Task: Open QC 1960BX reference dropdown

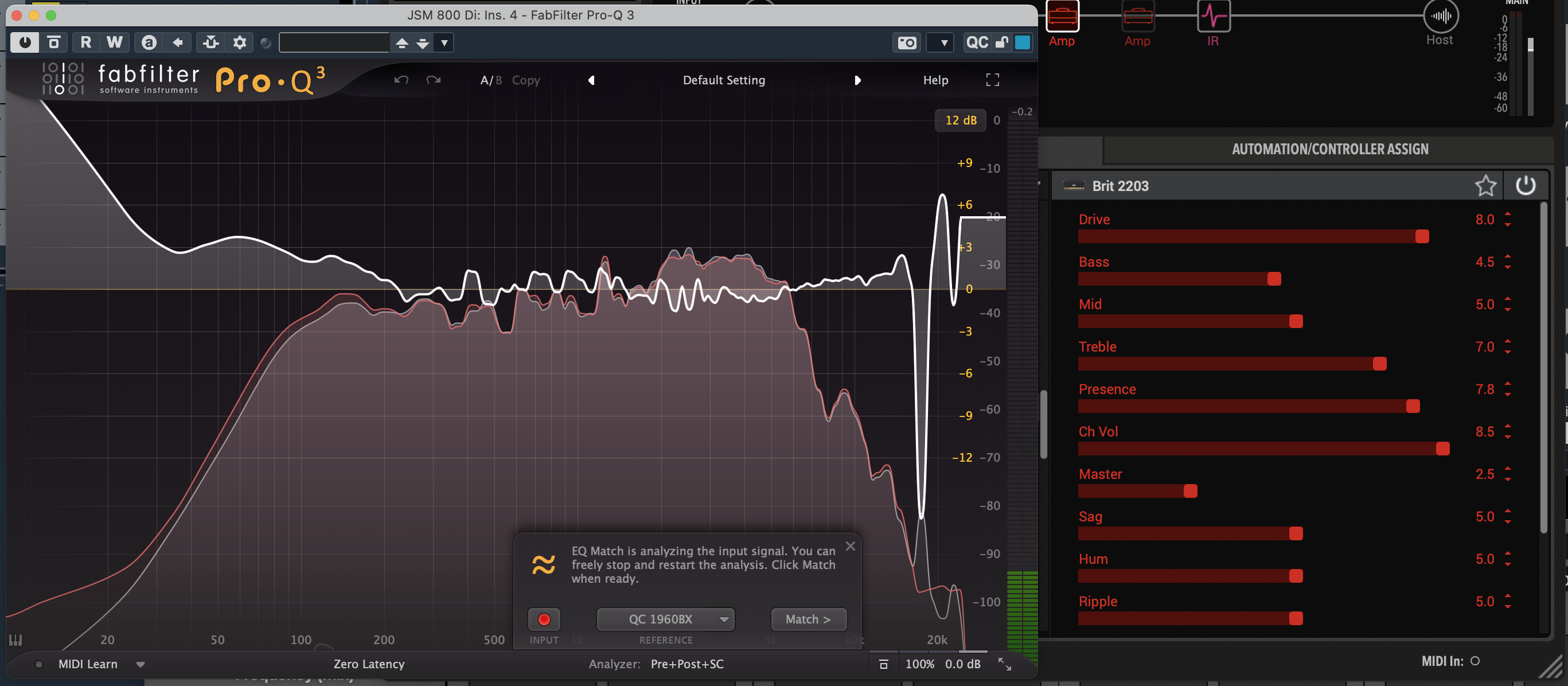Action: point(665,619)
